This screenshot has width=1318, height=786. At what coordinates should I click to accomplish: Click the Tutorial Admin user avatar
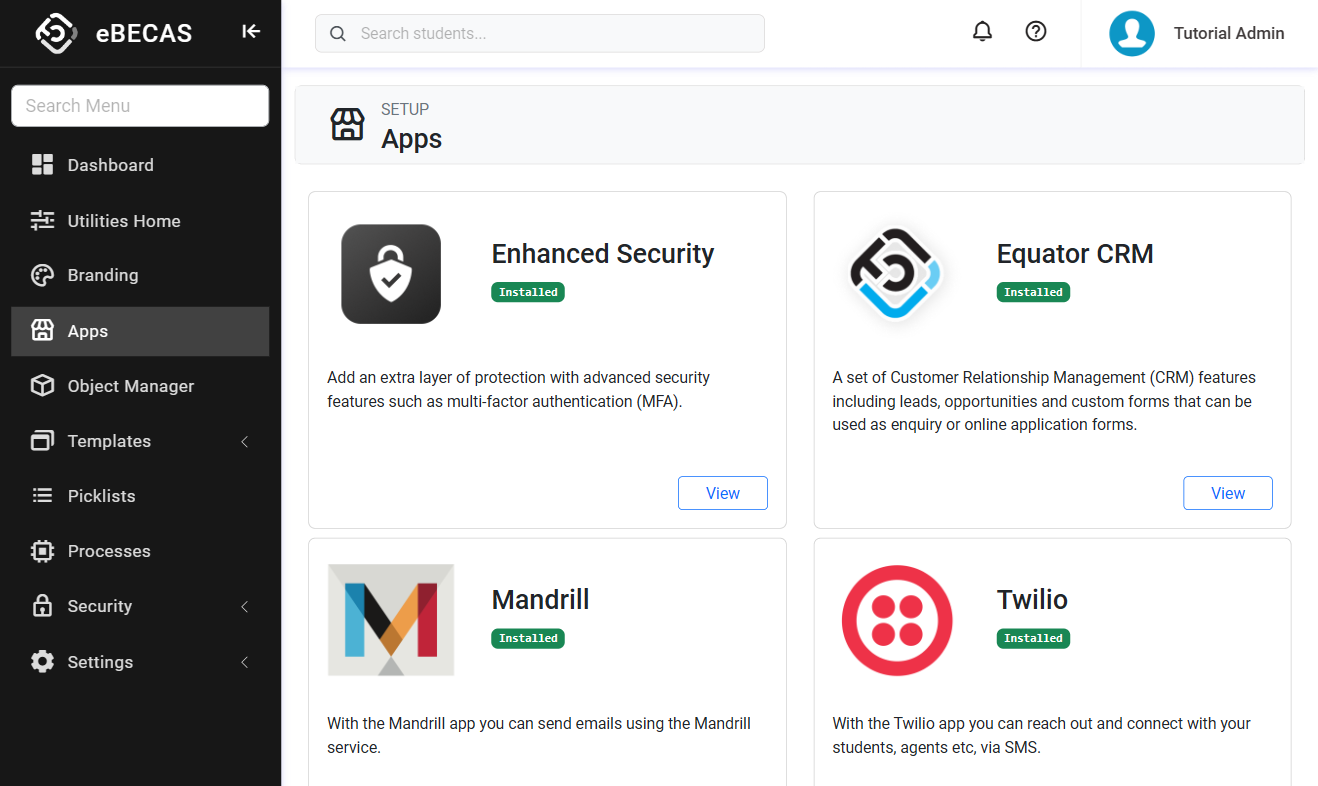coord(1132,34)
